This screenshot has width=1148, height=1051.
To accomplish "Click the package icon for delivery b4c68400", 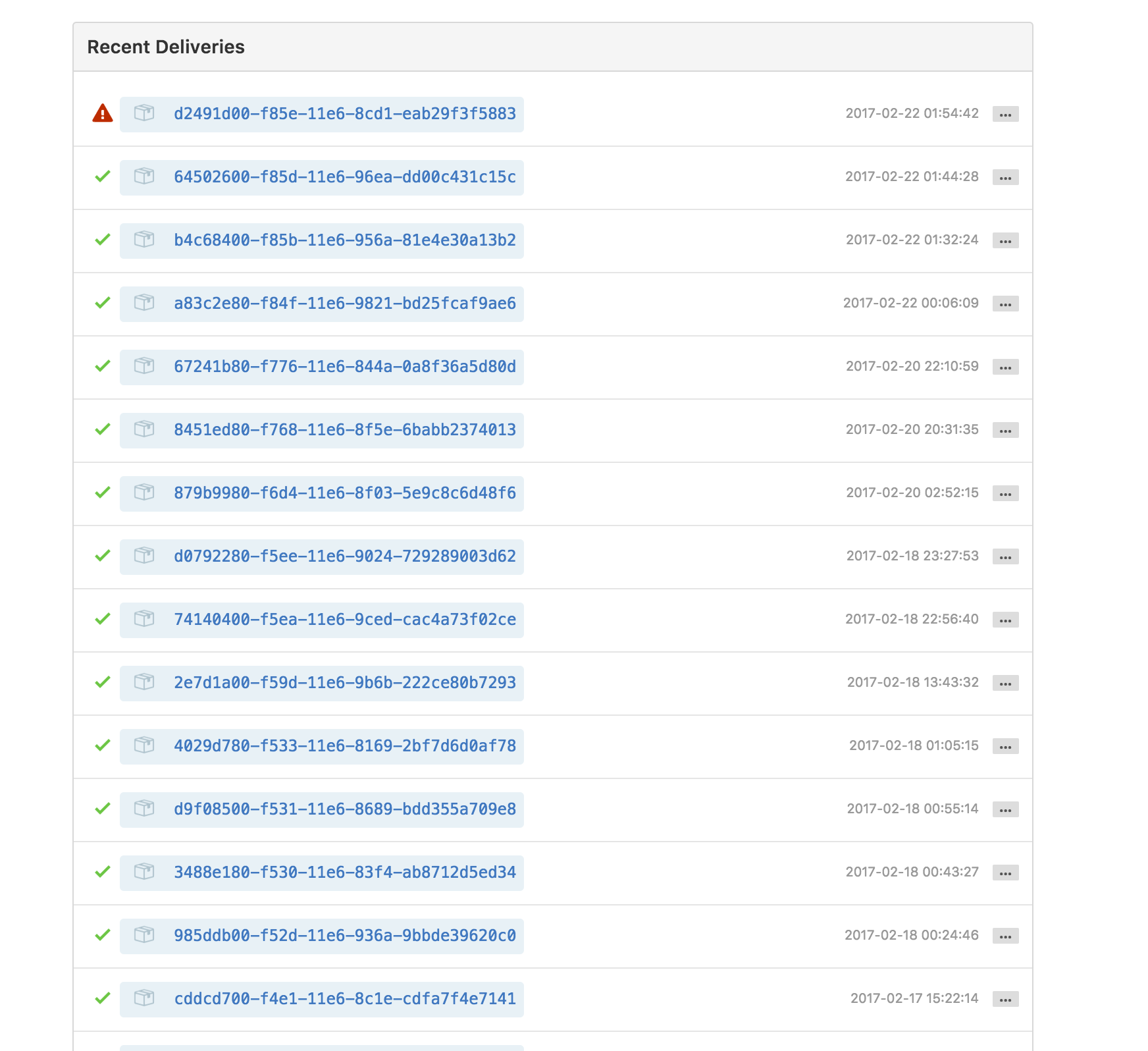I will pyautogui.click(x=143, y=240).
